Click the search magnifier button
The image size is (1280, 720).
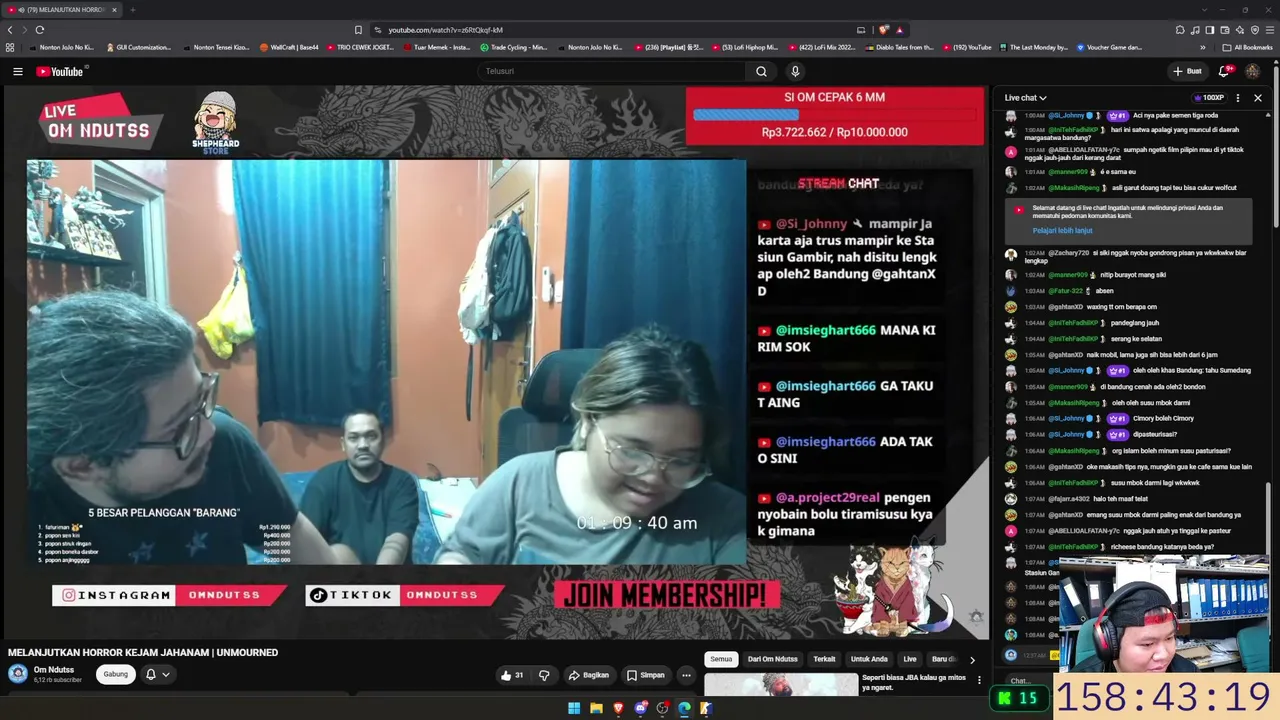(x=761, y=71)
